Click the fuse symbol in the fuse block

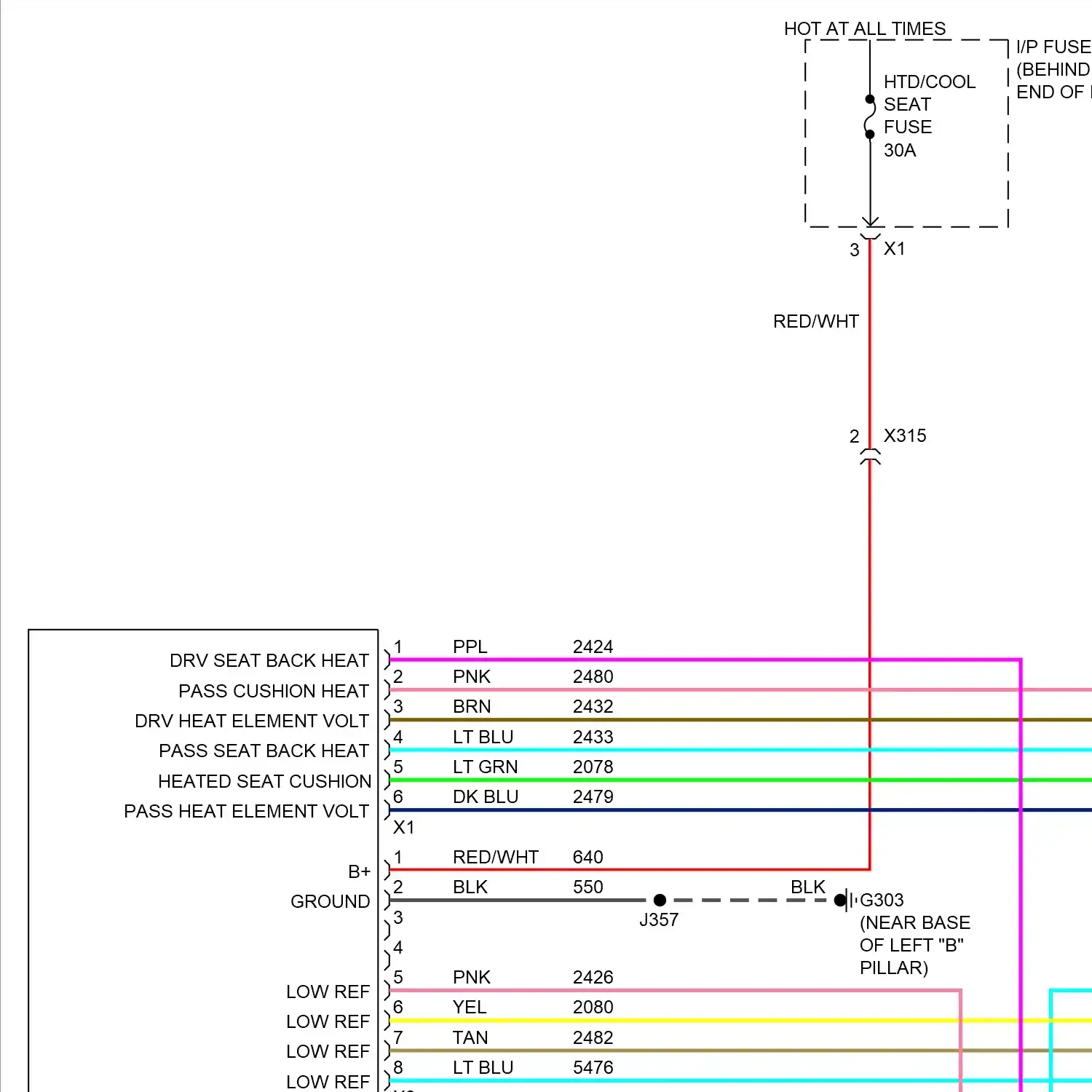pyautogui.click(x=870, y=116)
